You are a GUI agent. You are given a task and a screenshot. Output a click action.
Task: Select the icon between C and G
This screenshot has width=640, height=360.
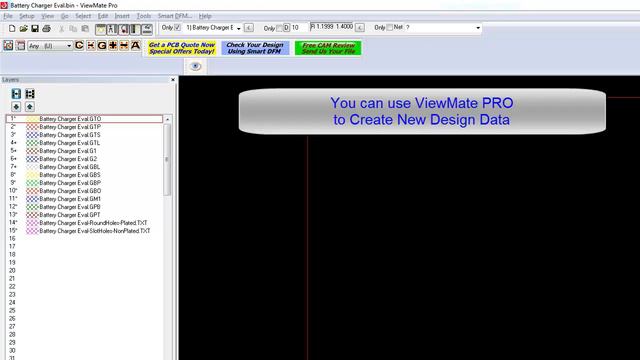pos(91,45)
